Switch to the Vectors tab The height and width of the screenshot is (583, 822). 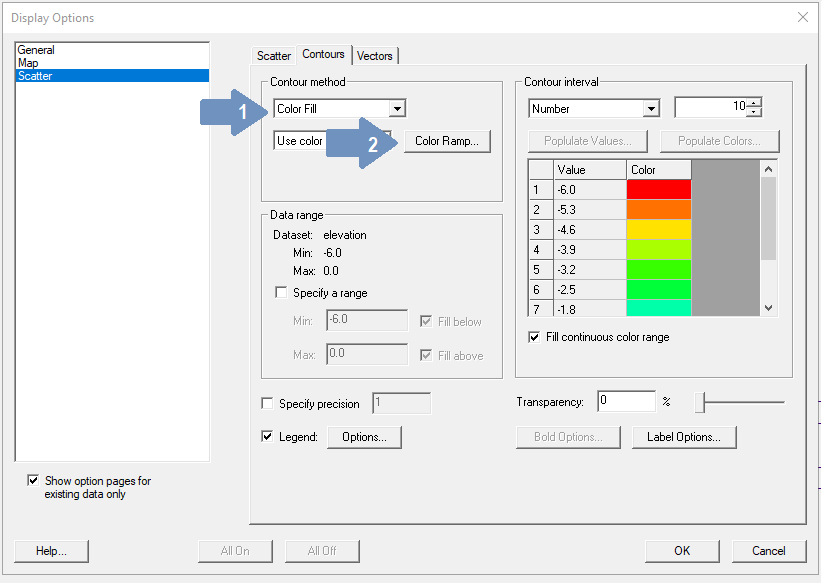click(x=374, y=56)
